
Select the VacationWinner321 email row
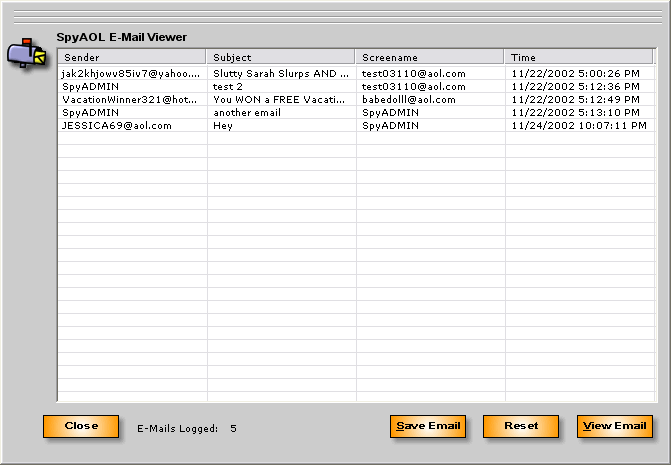coord(130,100)
